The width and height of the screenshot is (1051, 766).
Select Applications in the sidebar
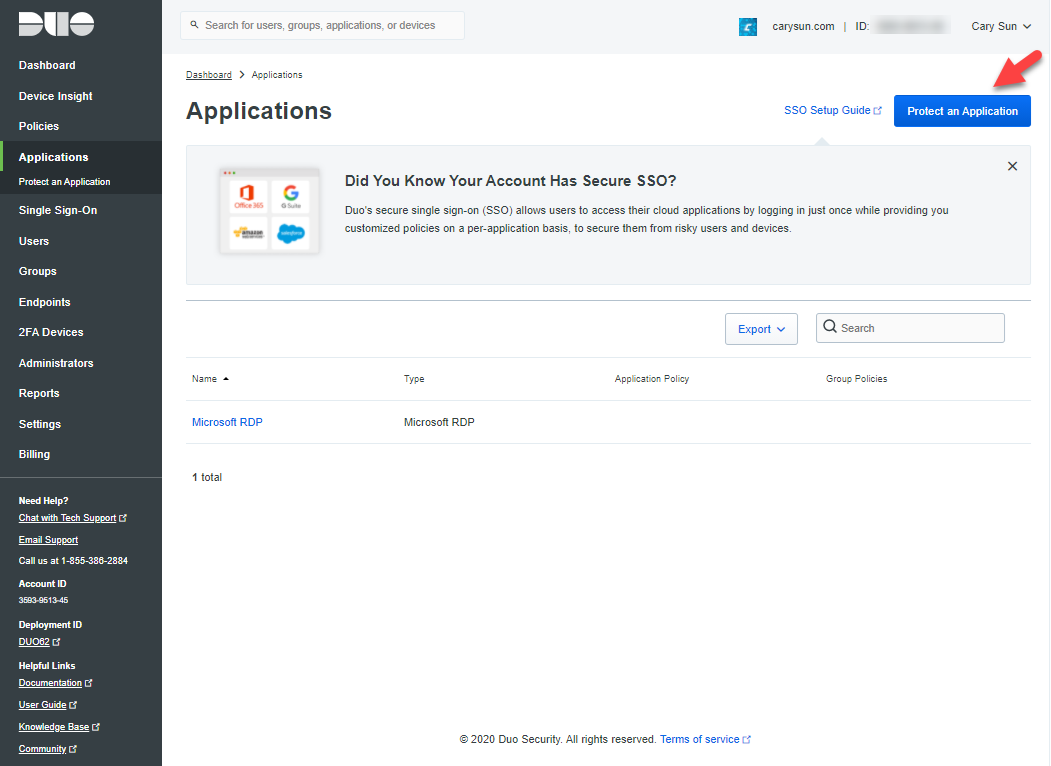(54, 157)
